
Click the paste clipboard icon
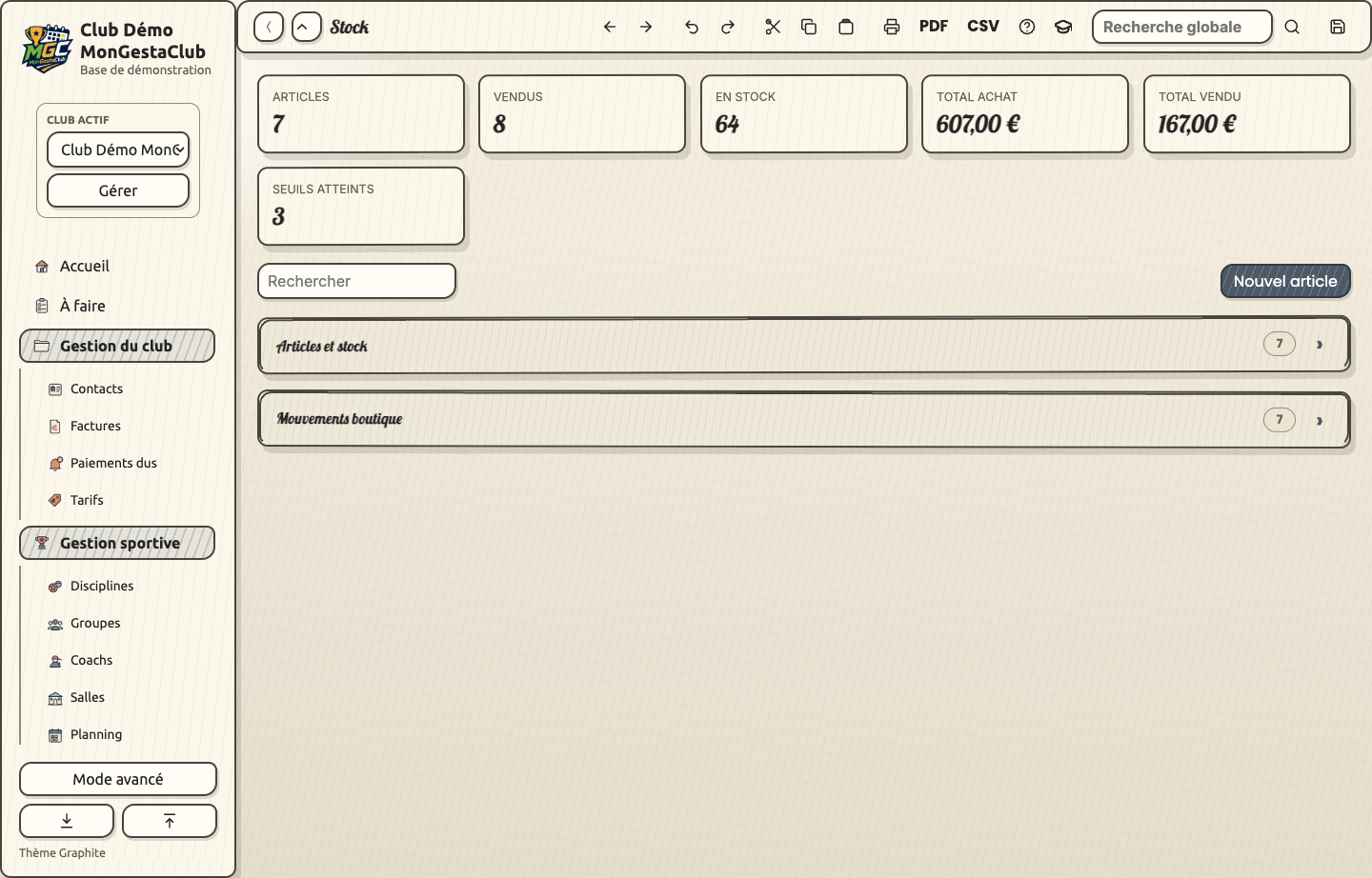(846, 27)
